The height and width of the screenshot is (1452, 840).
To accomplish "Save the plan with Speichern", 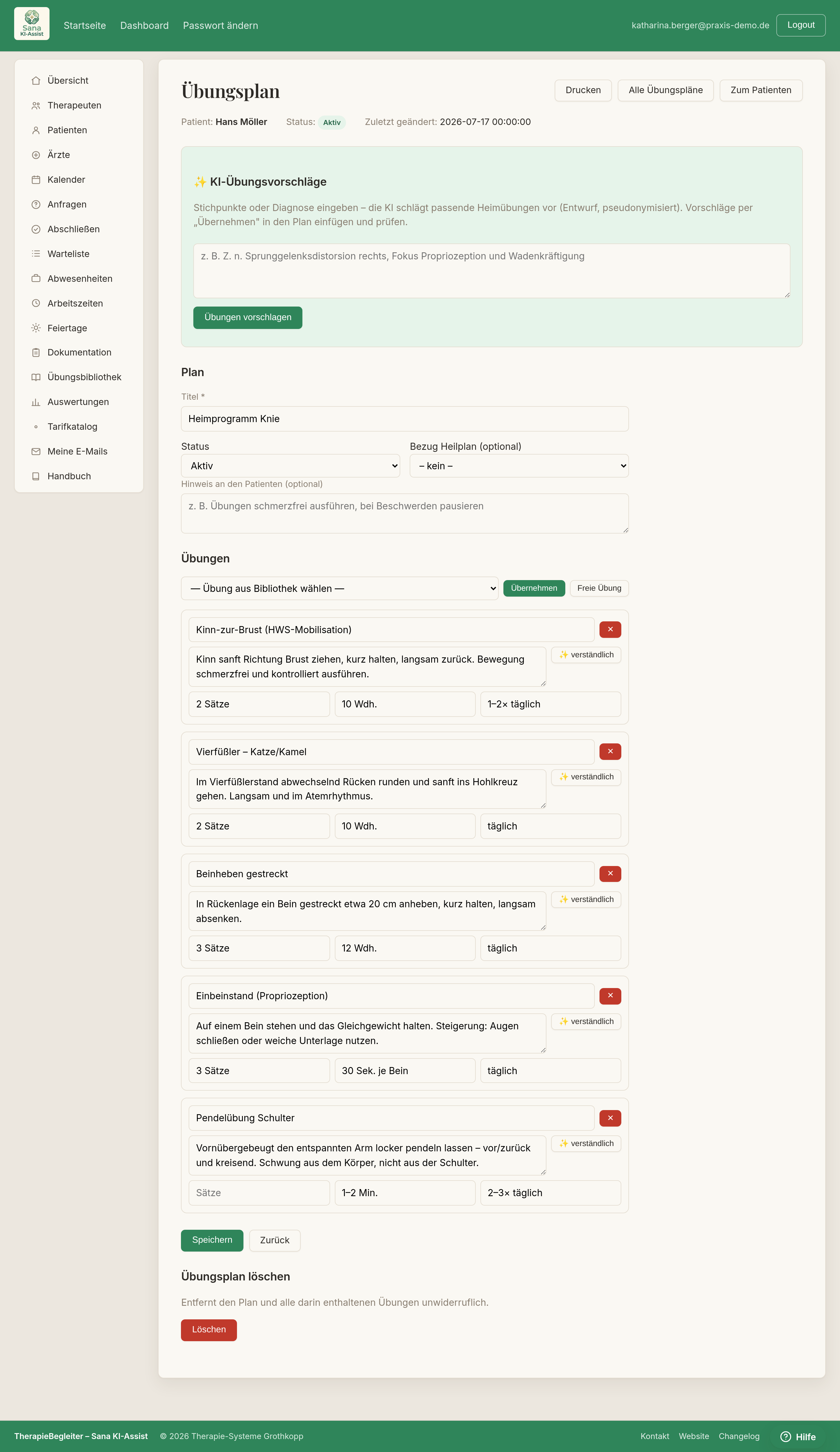I will [212, 1241].
